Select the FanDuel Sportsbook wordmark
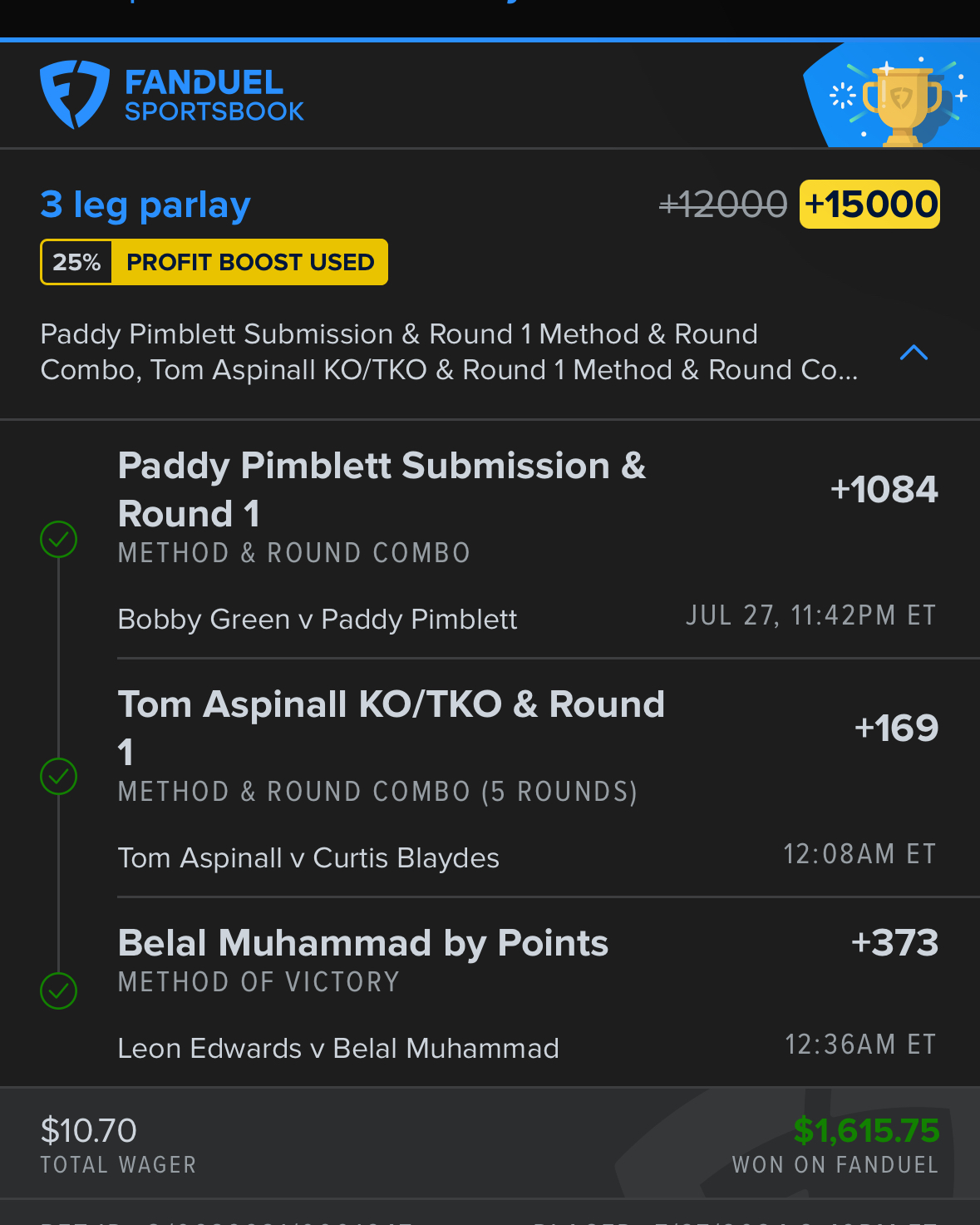980x1225 pixels. [x=214, y=95]
